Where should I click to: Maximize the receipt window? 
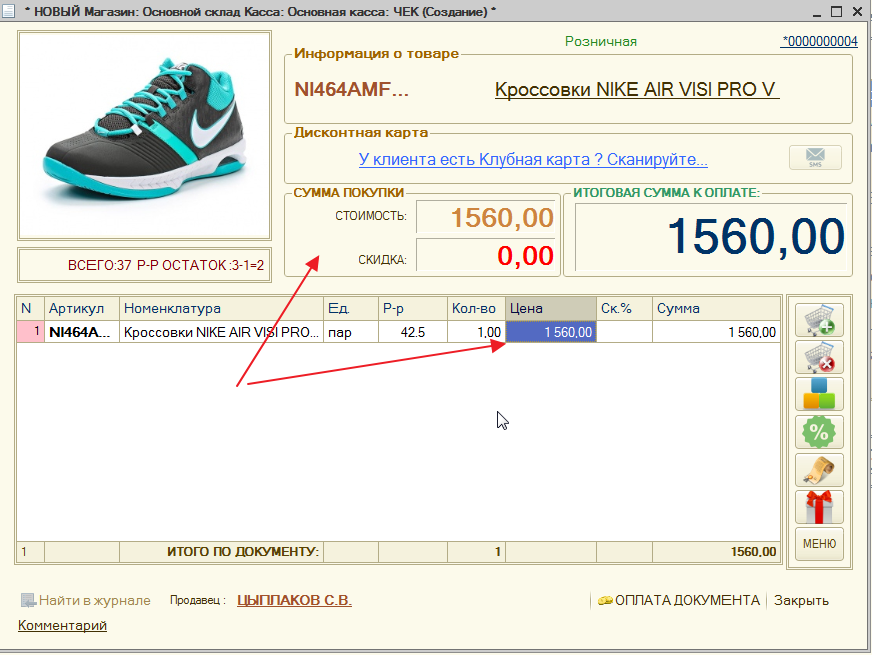point(836,11)
